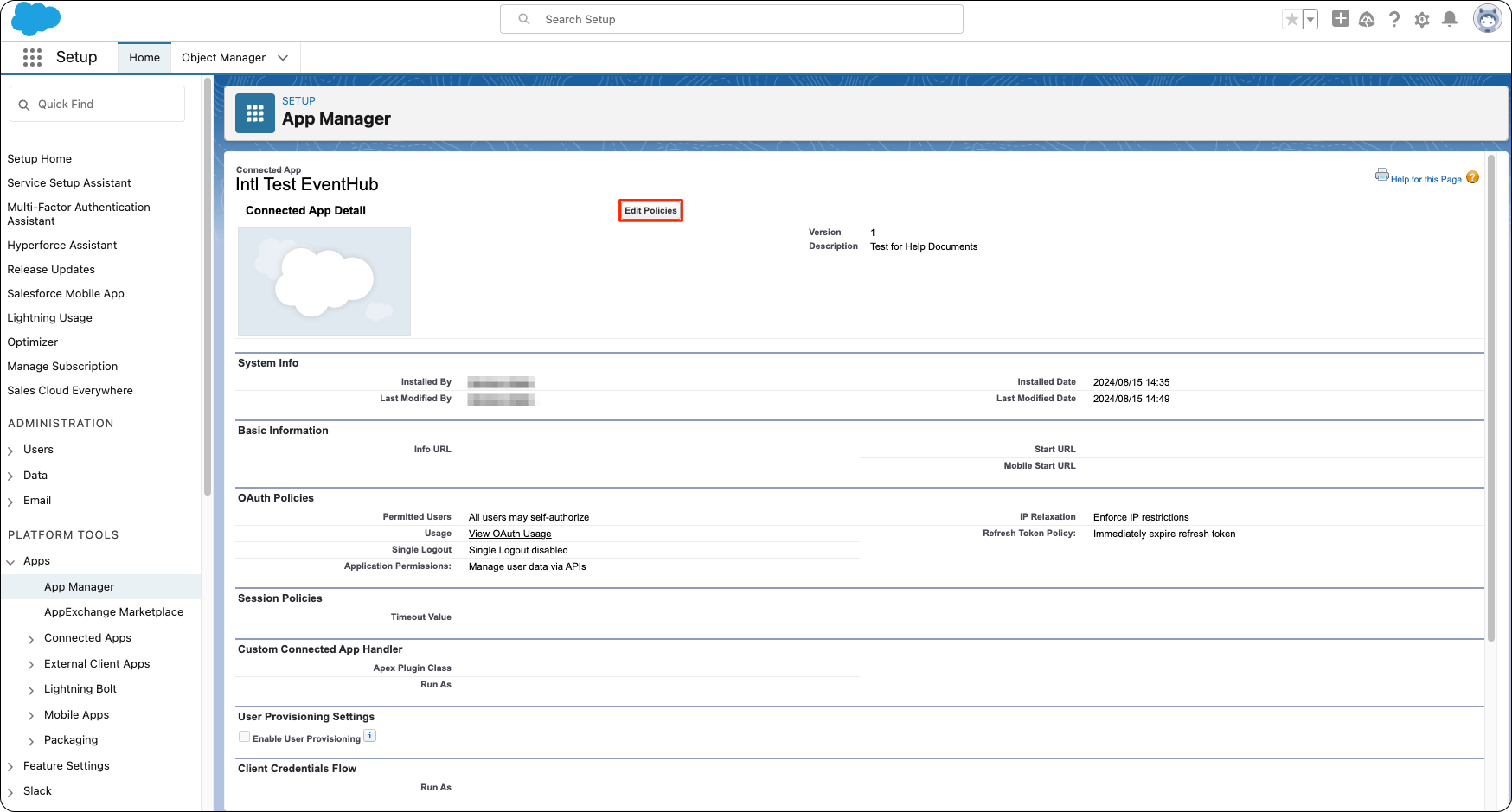
Task: Open Salesforce Mobile App item
Action: (x=66, y=294)
